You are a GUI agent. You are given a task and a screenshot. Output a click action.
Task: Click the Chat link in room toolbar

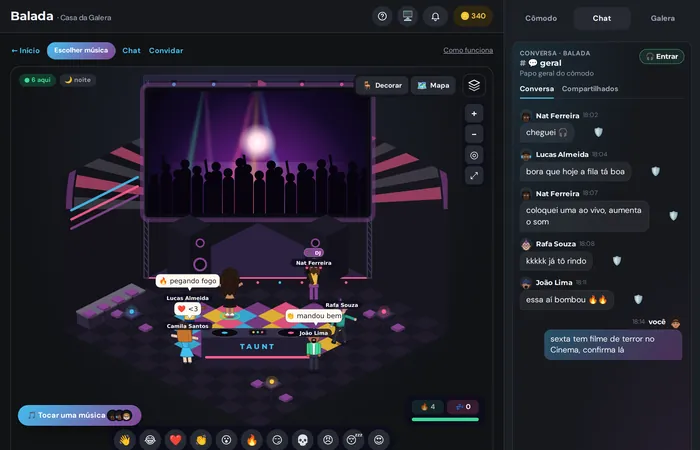131,50
